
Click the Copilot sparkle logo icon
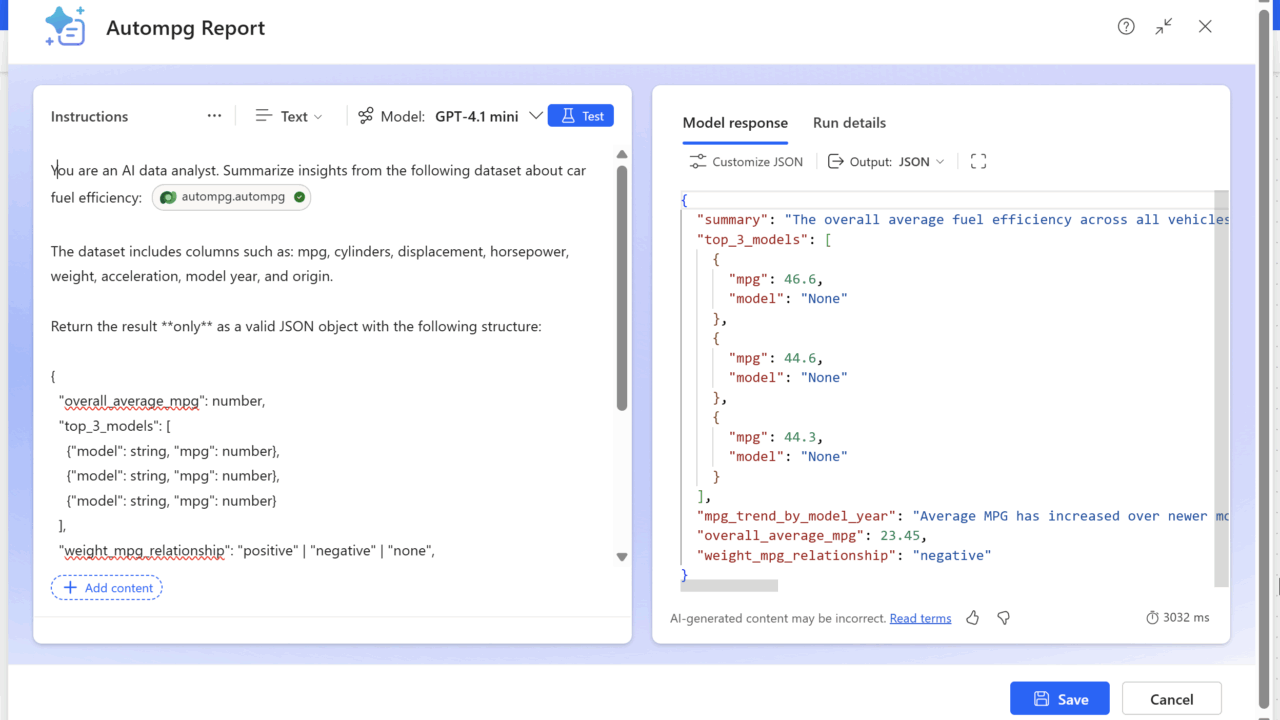[x=65, y=27]
